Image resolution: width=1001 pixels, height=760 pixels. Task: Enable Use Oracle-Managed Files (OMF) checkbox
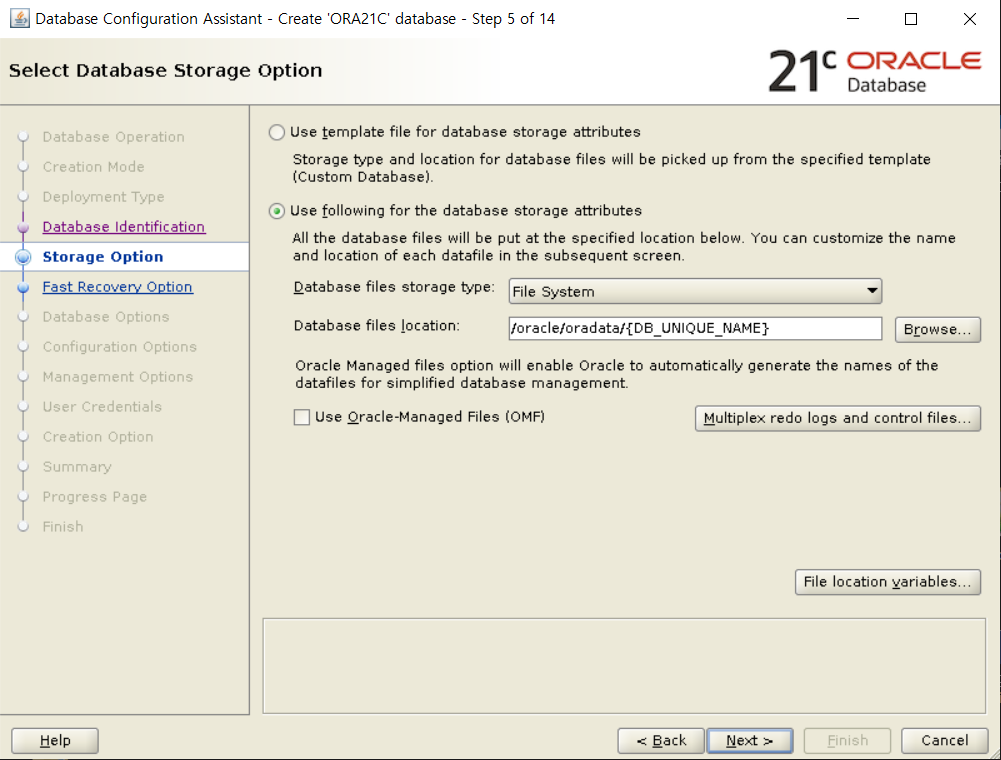[x=302, y=418]
